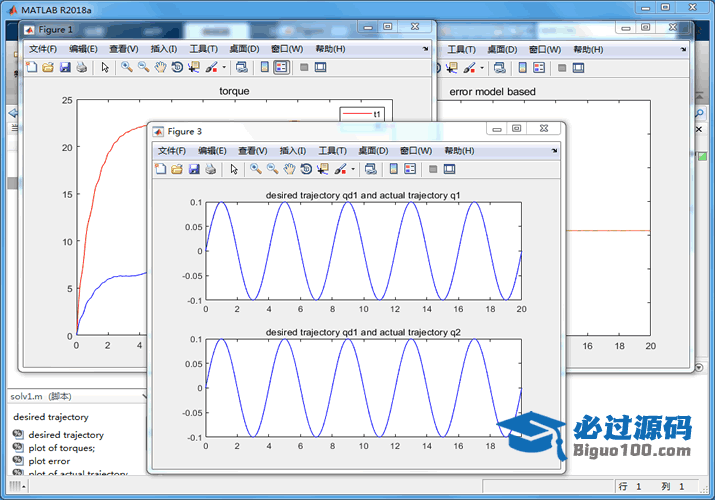Toggle Legend icon in background error figure toolbar
This screenshot has width=715, height=500.
point(539,68)
